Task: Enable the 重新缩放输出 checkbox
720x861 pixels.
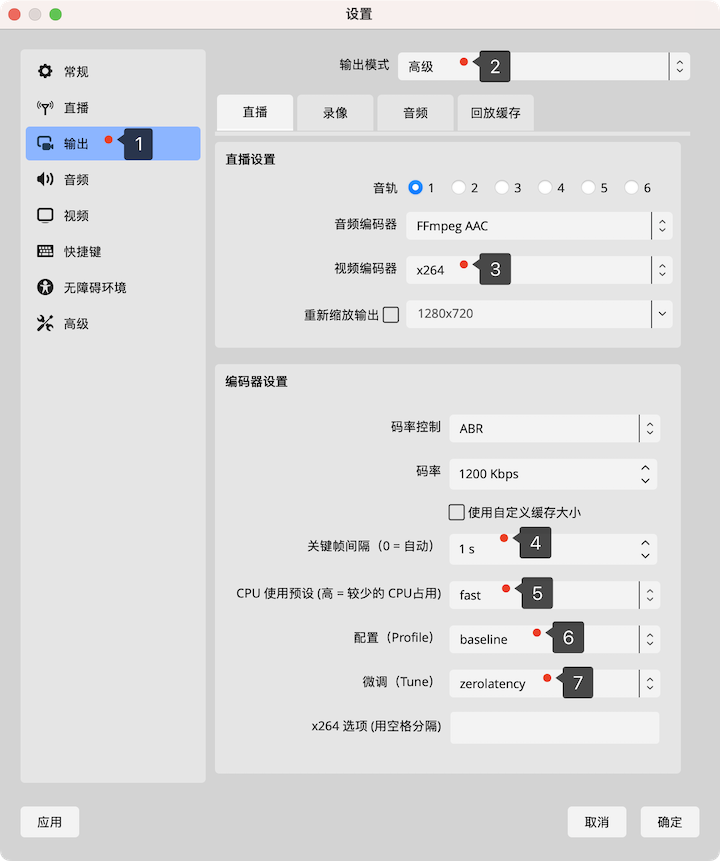Action: pos(391,314)
